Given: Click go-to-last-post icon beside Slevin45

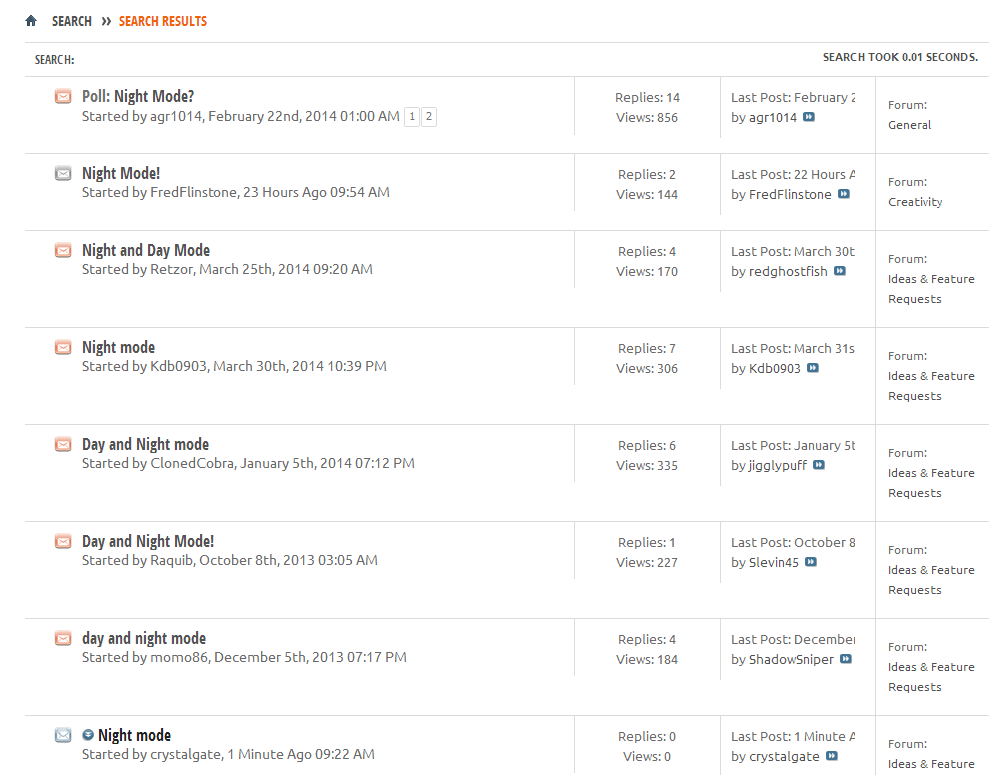Looking at the screenshot, I should click(x=811, y=563).
